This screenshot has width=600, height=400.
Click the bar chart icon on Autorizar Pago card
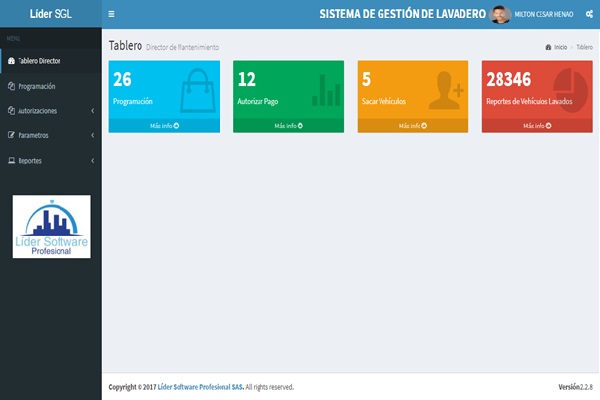[324, 91]
